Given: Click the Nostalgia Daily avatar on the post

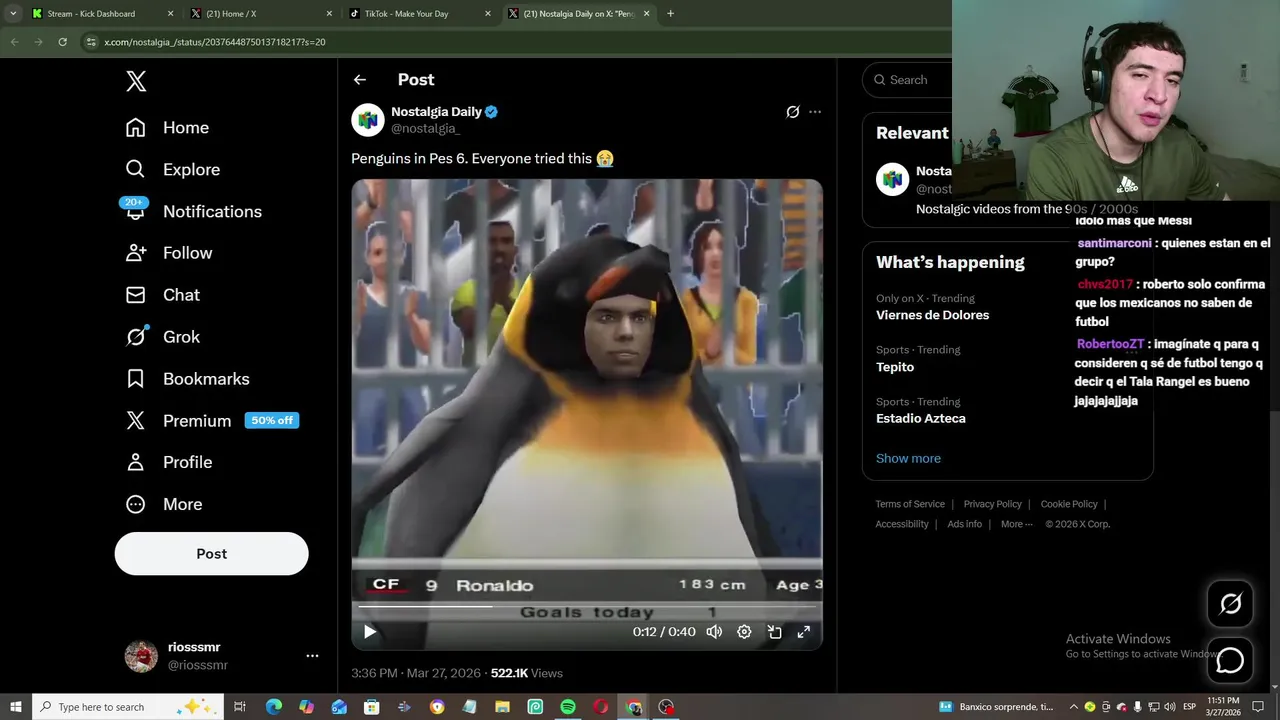Looking at the screenshot, I should pyautogui.click(x=368, y=120).
